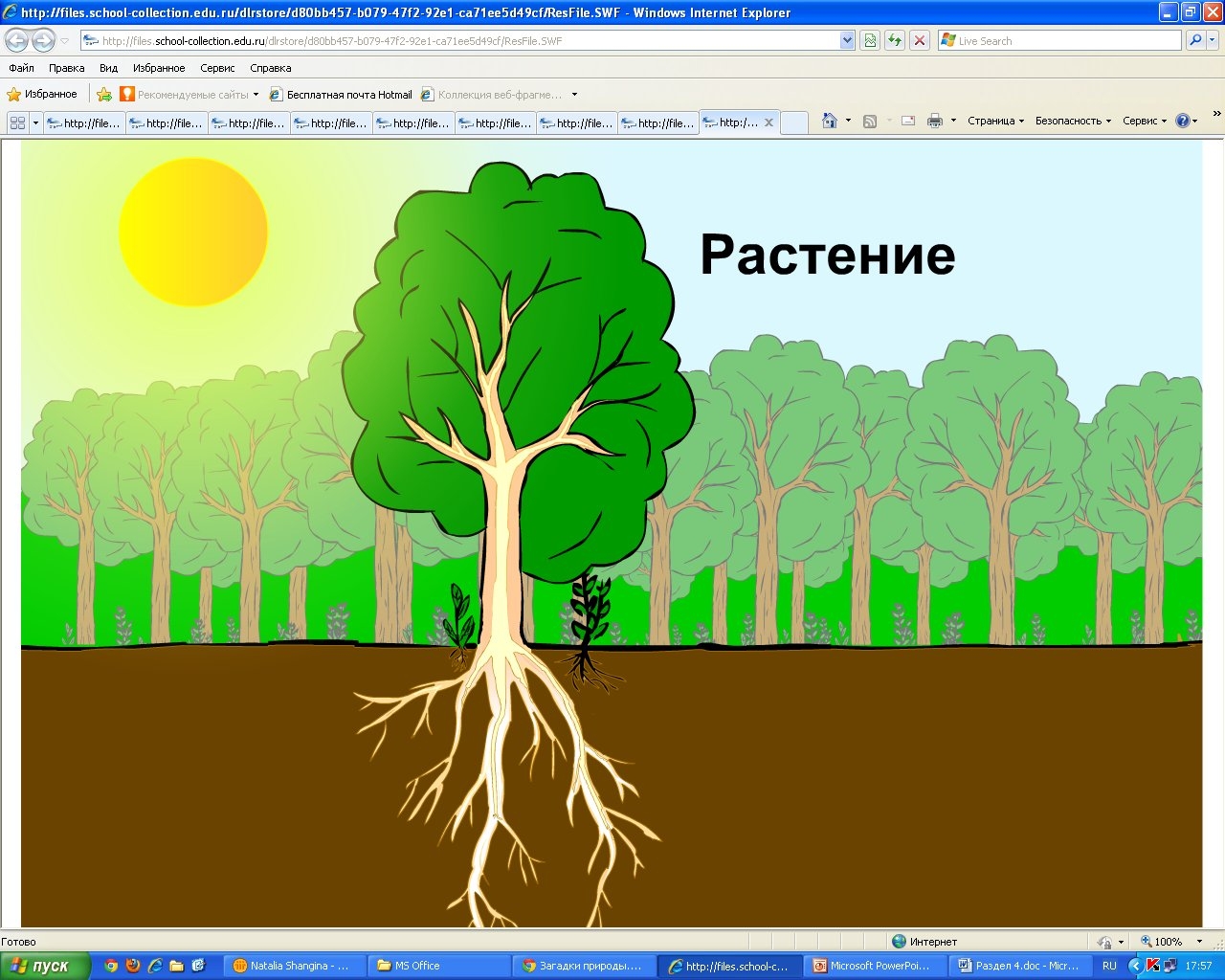The width and height of the screenshot is (1225, 980).
Task: Open the Безопасность dropdown menu
Action: (x=1073, y=121)
